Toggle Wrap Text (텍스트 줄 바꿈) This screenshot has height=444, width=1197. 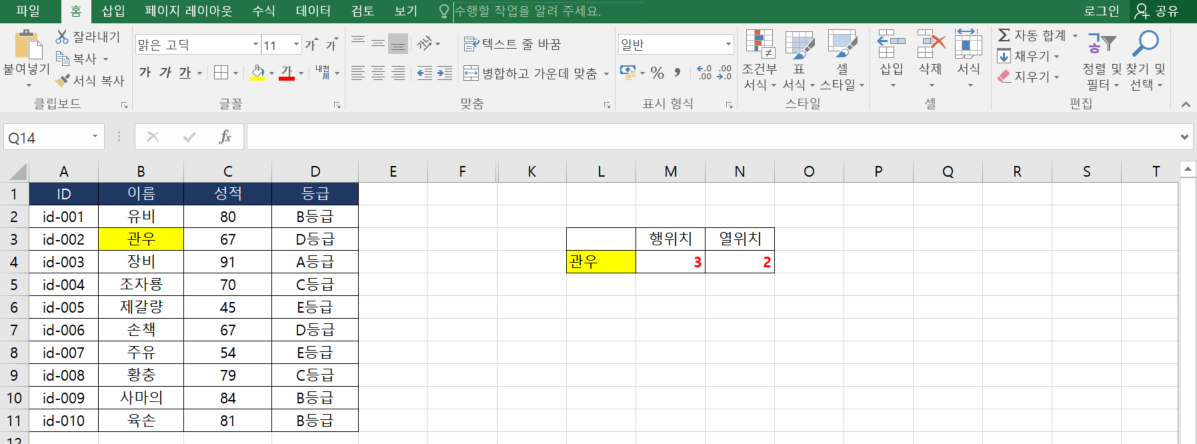(x=512, y=44)
